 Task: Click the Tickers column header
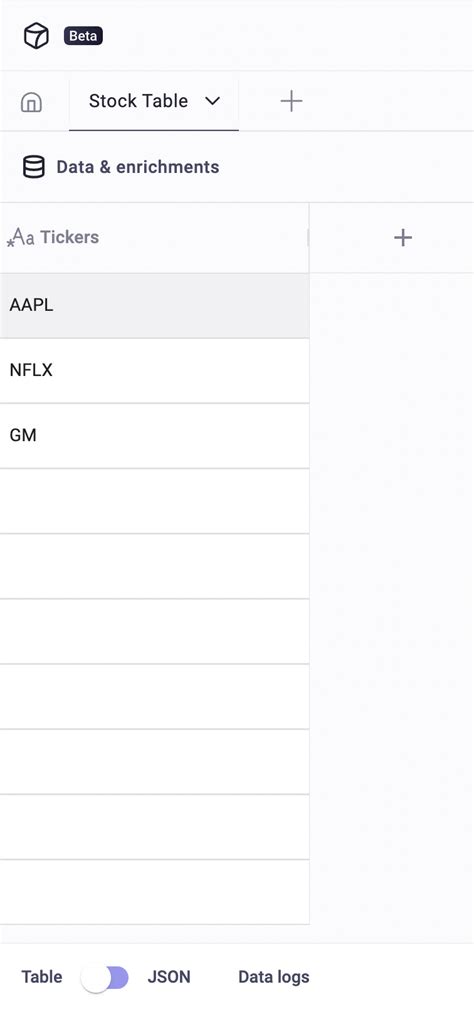coord(154,237)
